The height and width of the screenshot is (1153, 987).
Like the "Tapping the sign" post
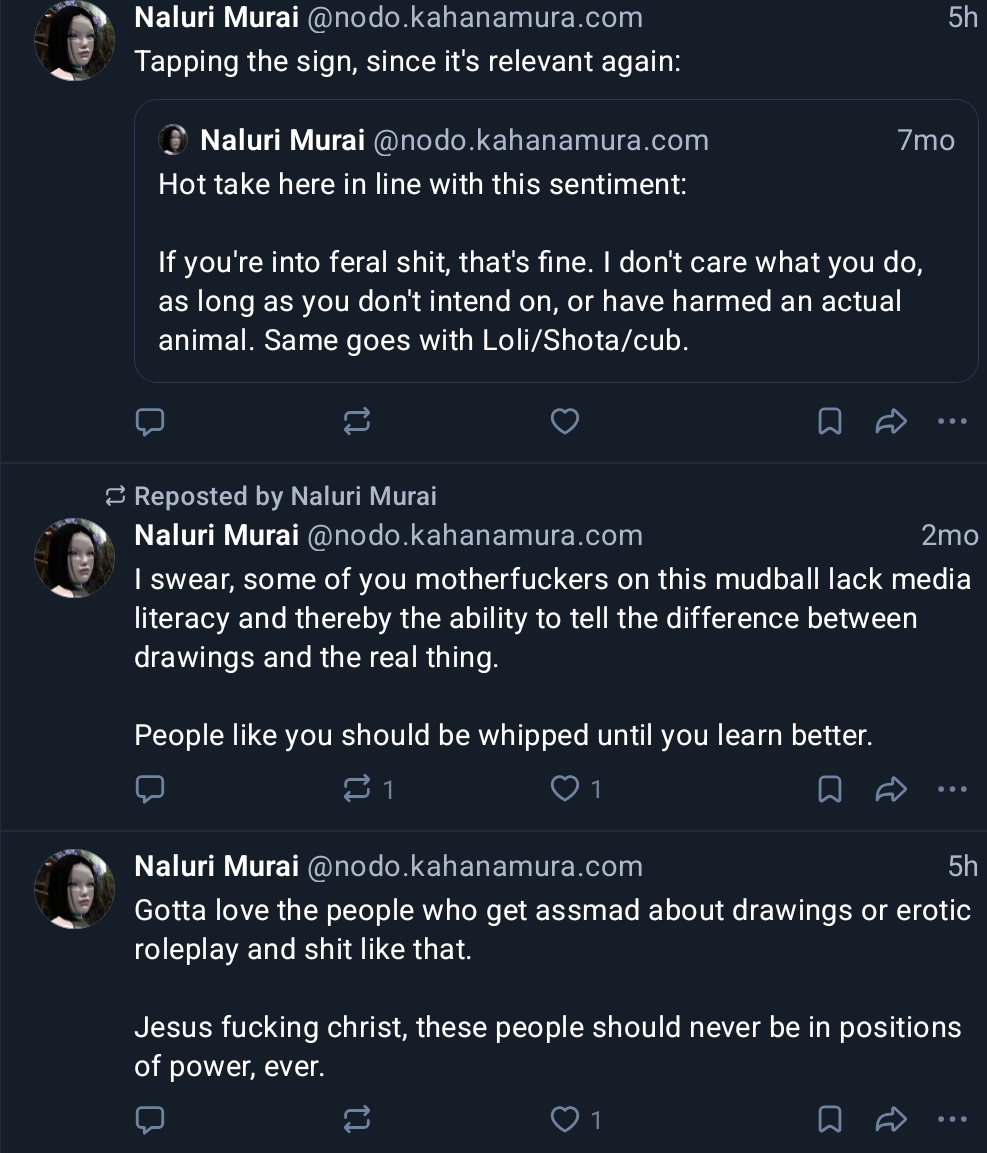pyautogui.click(x=565, y=422)
